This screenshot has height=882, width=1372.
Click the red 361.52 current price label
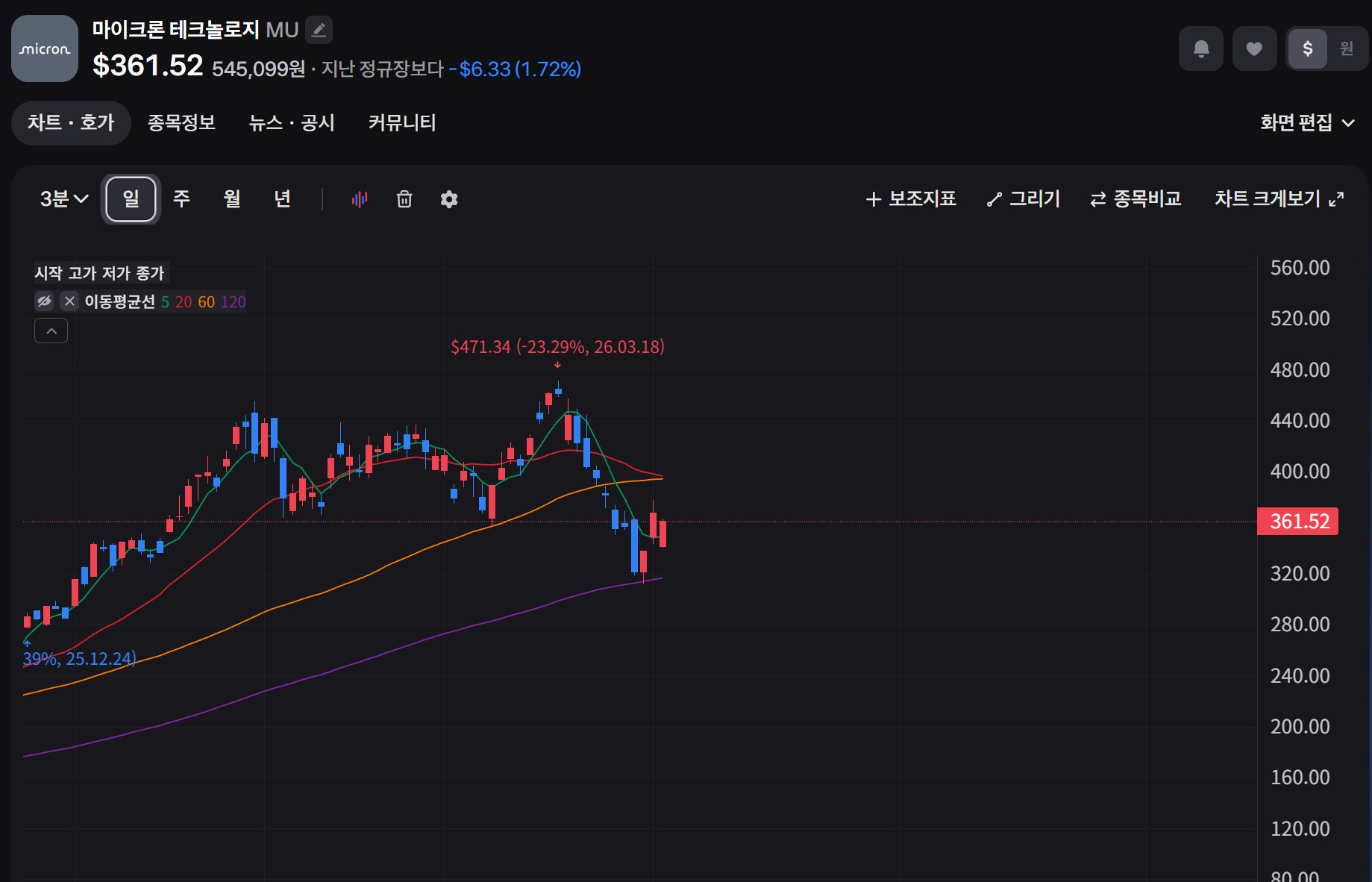[1297, 521]
